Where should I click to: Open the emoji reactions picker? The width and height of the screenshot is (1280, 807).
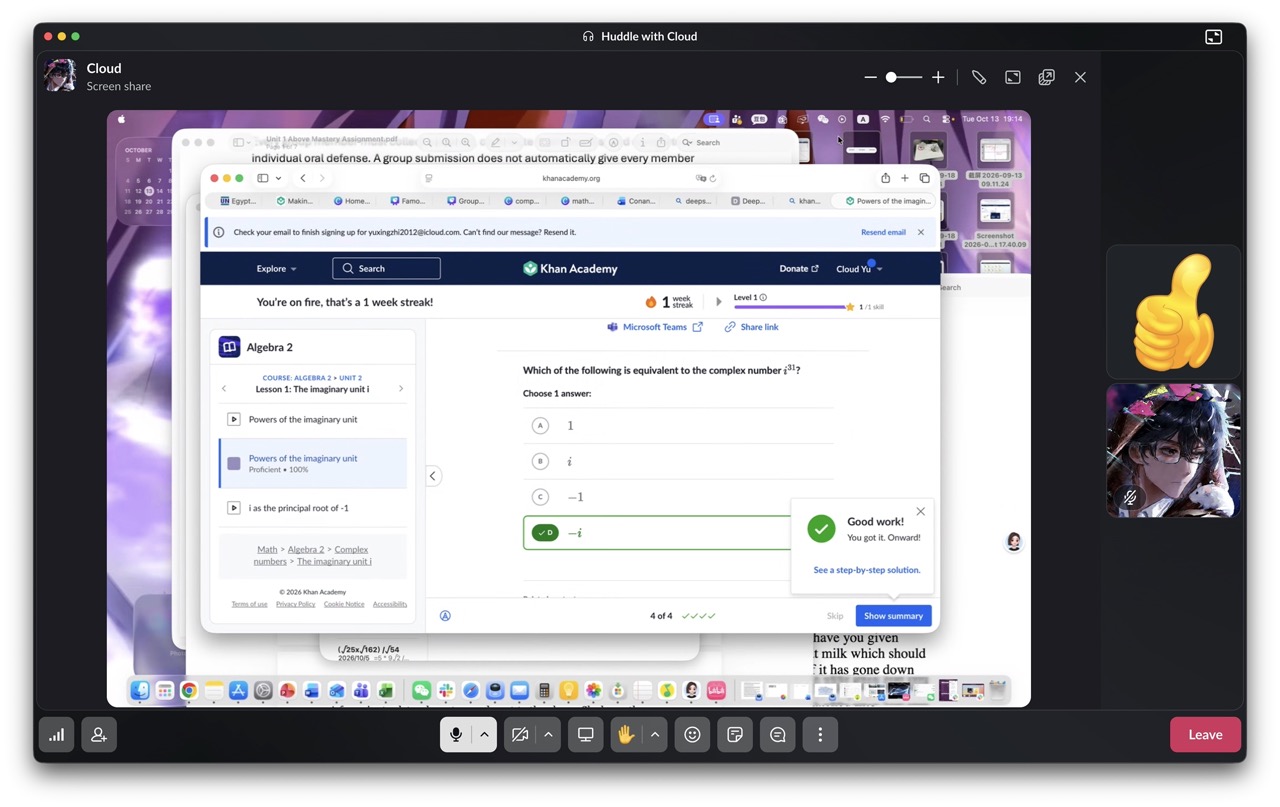(692, 735)
